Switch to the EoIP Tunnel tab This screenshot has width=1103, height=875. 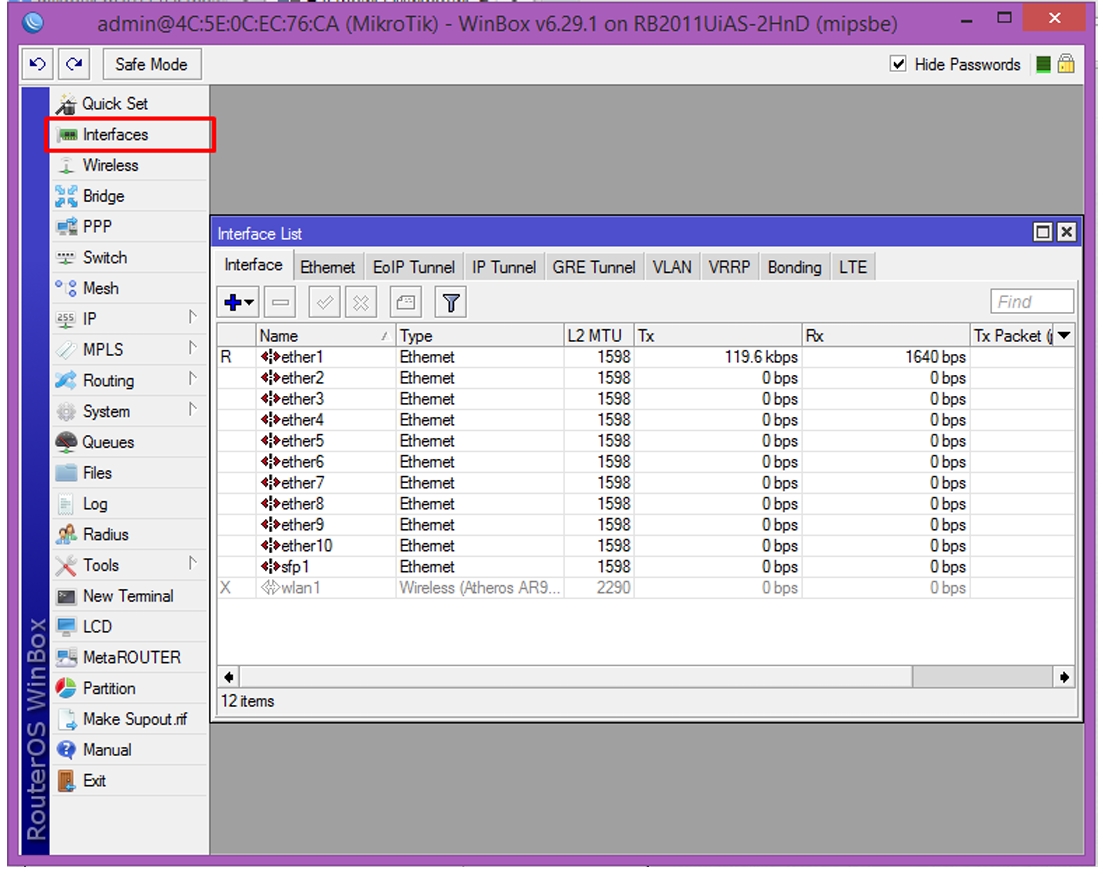[x=414, y=267]
